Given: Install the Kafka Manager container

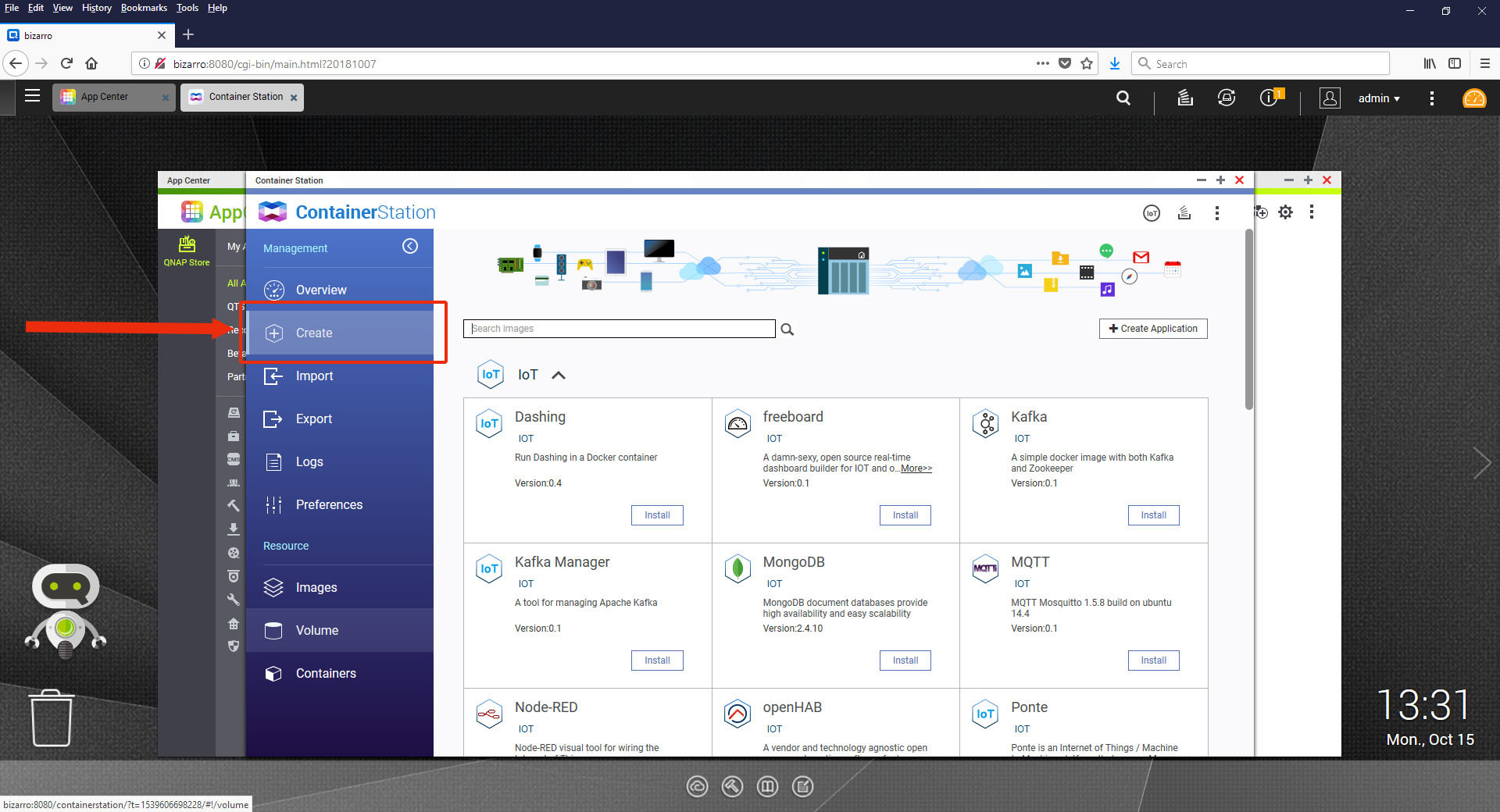Looking at the screenshot, I should [x=657, y=661].
